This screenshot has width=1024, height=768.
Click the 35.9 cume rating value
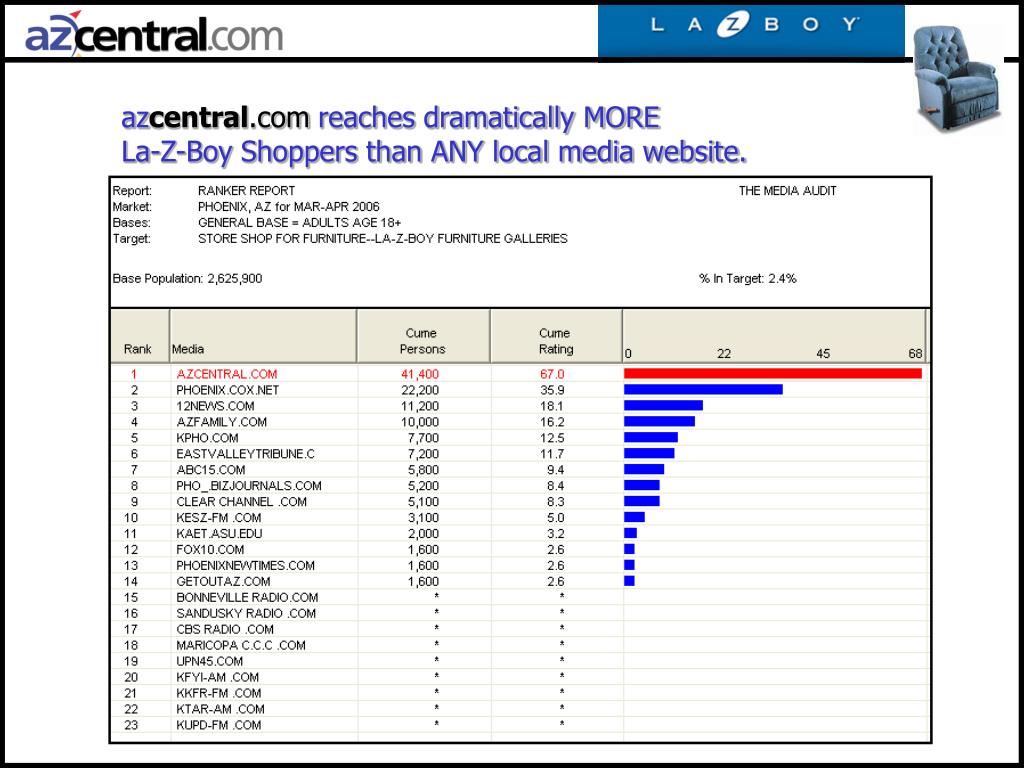(552, 390)
